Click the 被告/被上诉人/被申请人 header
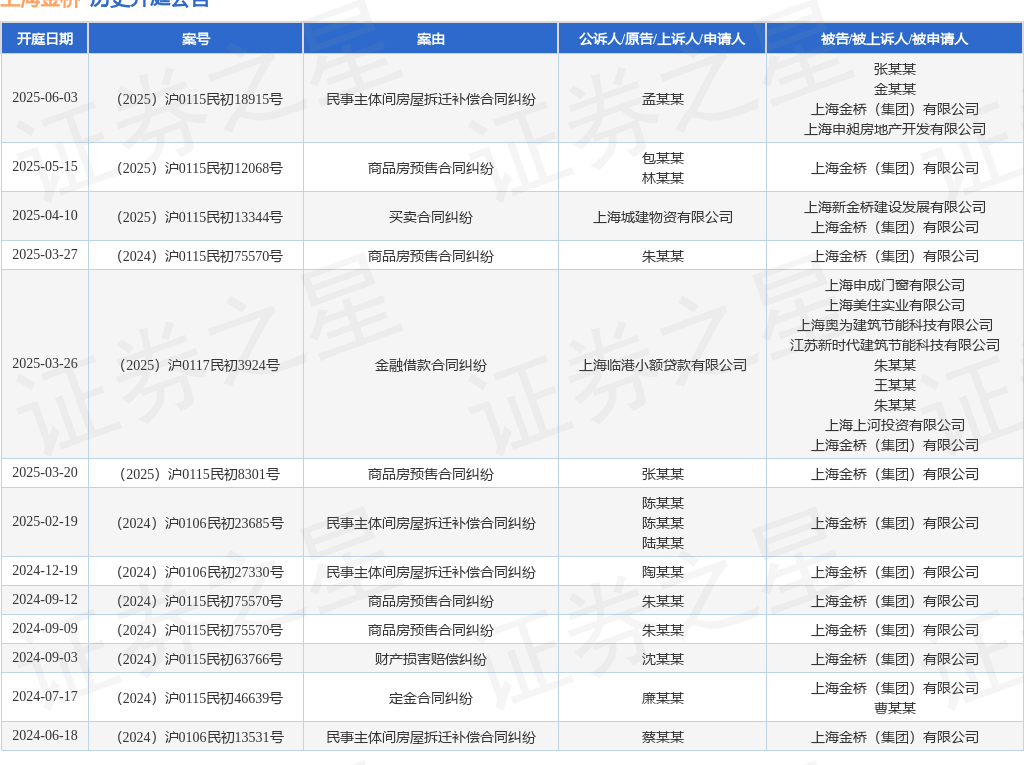The image size is (1024, 765). coord(894,39)
